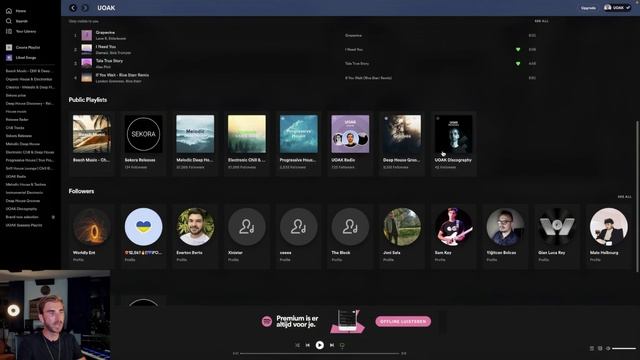Screen dimensions: 640x360
Task: Select Release Radar playlist in sidebar
Action: pyautogui.click(x=17, y=120)
